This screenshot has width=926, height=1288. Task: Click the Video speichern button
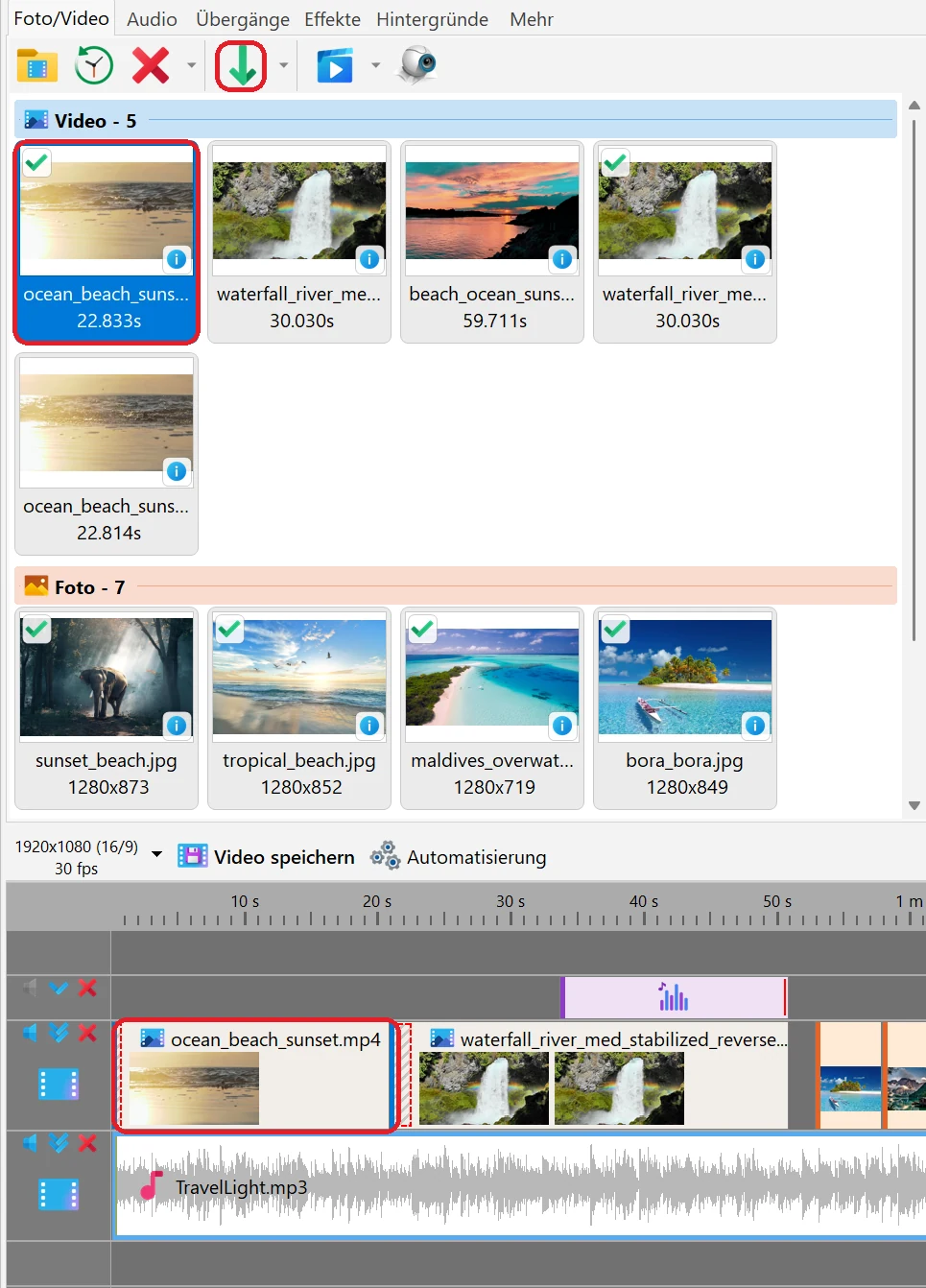click(266, 856)
